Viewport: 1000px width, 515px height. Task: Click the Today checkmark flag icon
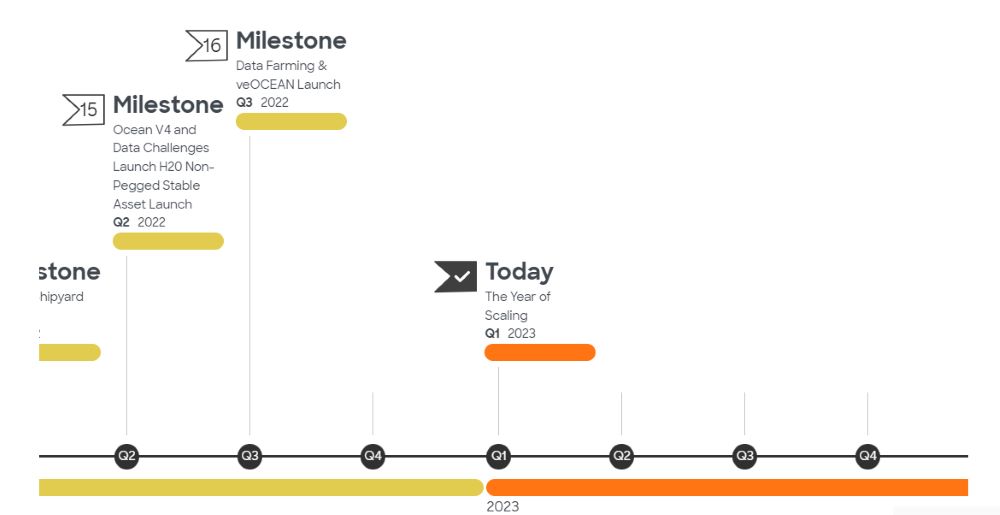coord(455,276)
